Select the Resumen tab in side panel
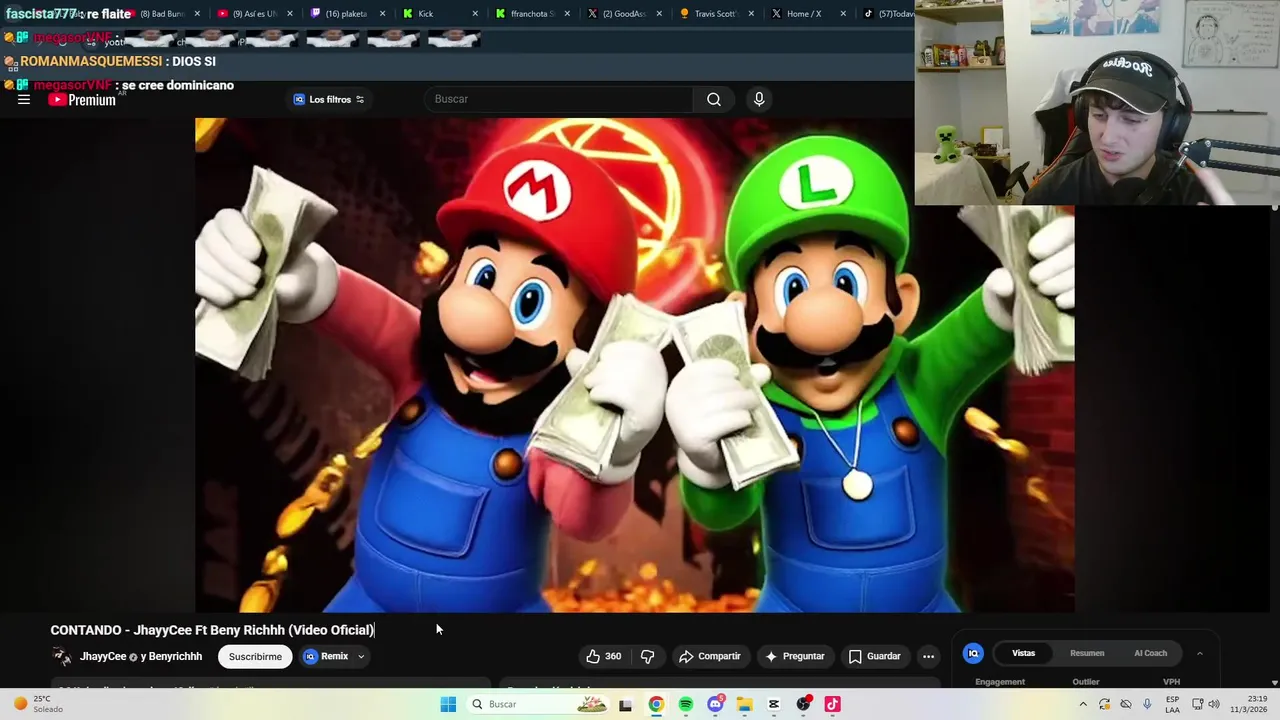Image resolution: width=1280 pixels, height=720 pixels. [x=1087, y=653]
